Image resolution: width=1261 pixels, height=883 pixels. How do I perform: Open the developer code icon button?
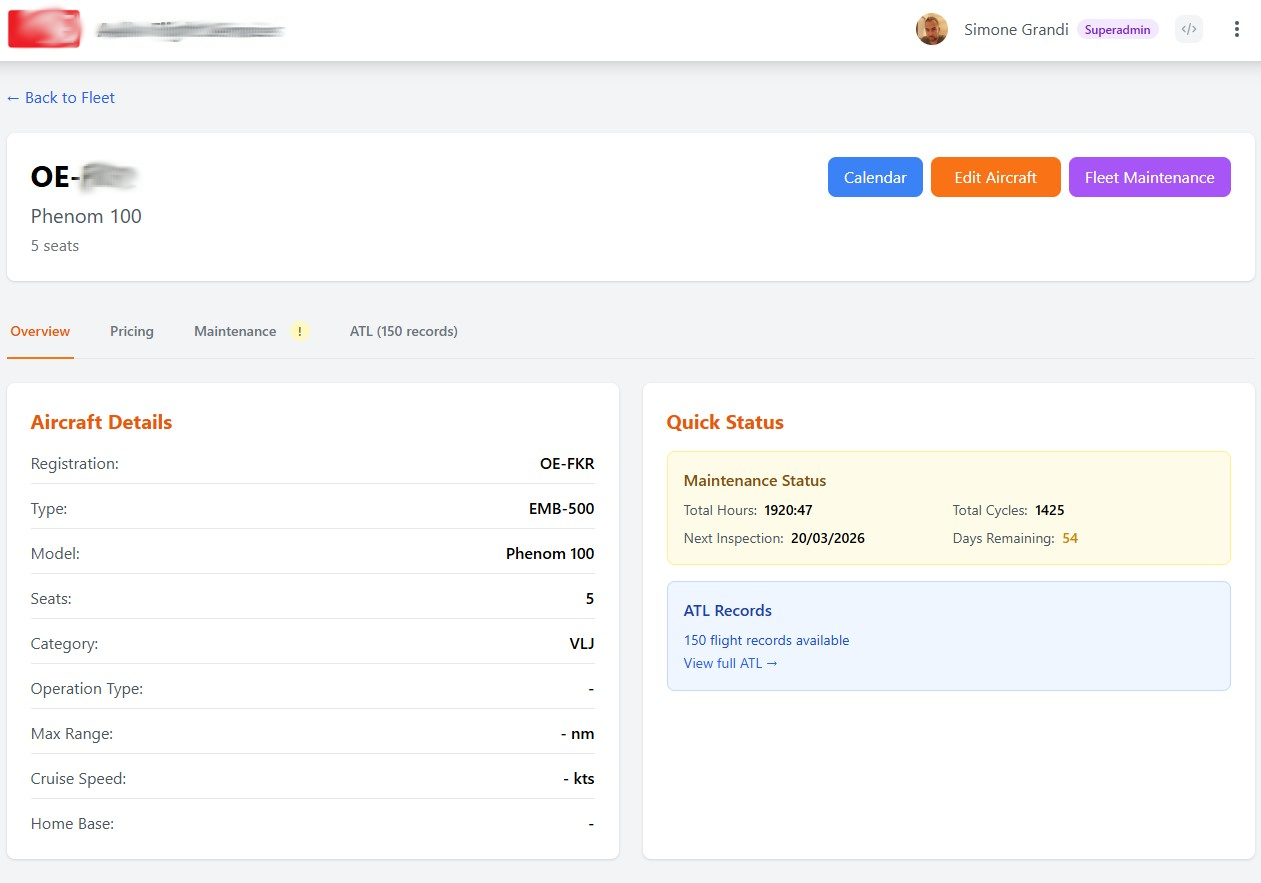click(1188, 29)
